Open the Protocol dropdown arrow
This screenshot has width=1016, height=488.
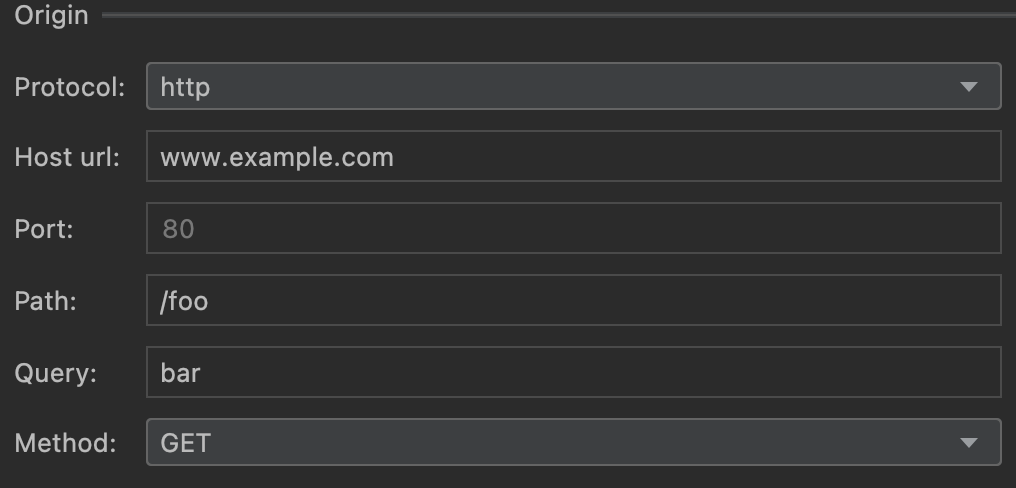pos(968,87)
